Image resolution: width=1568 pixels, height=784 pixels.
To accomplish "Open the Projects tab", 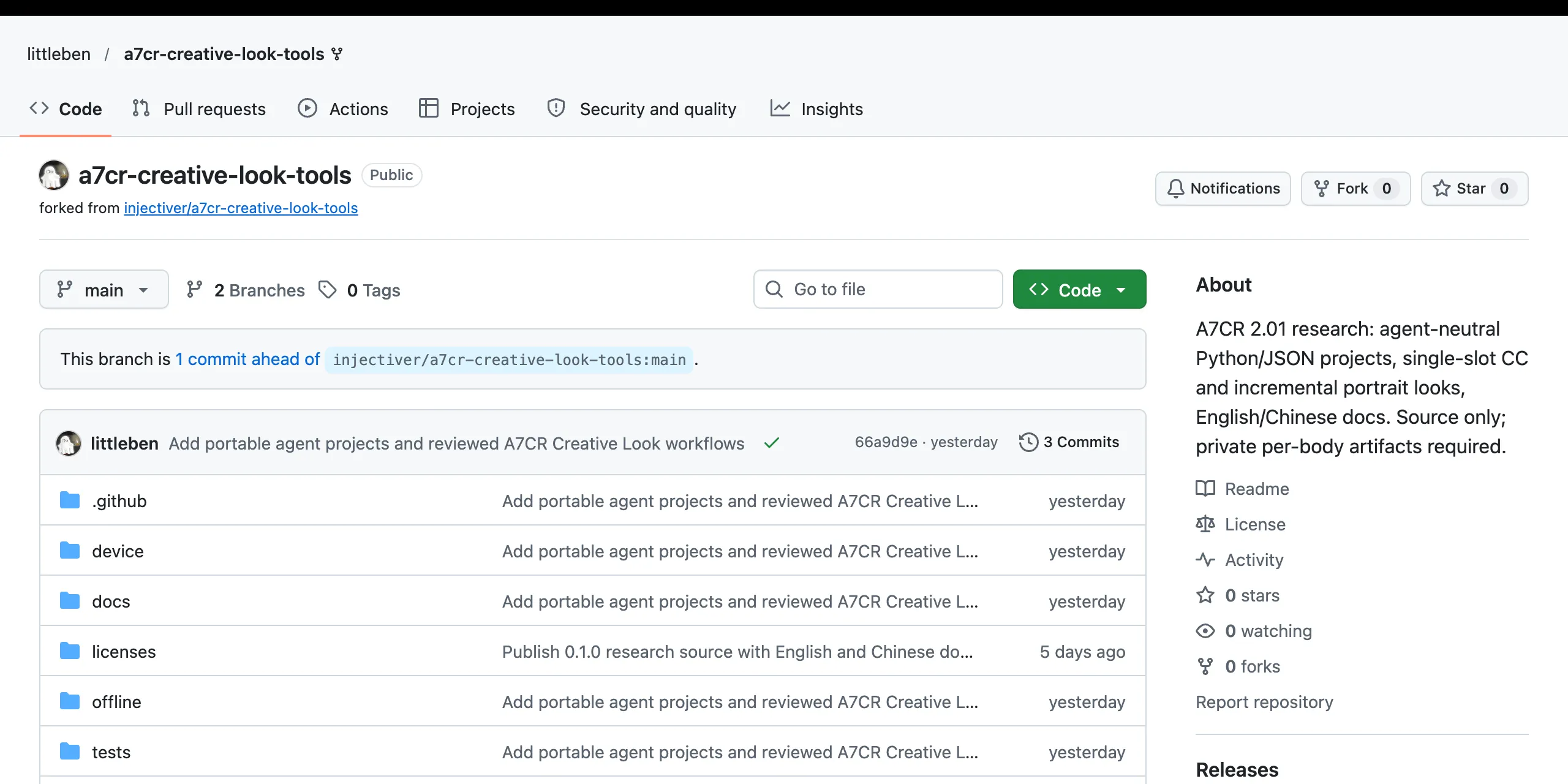I will click(x=467, y=109).
